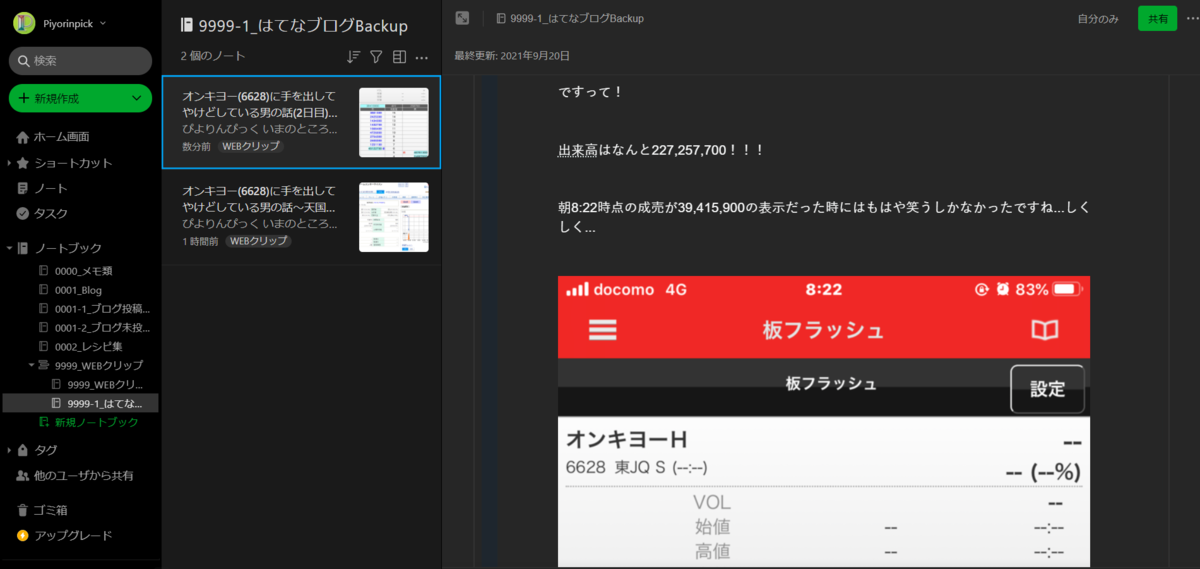Click the 検索 search field
1200x569 pixels.
80,61
